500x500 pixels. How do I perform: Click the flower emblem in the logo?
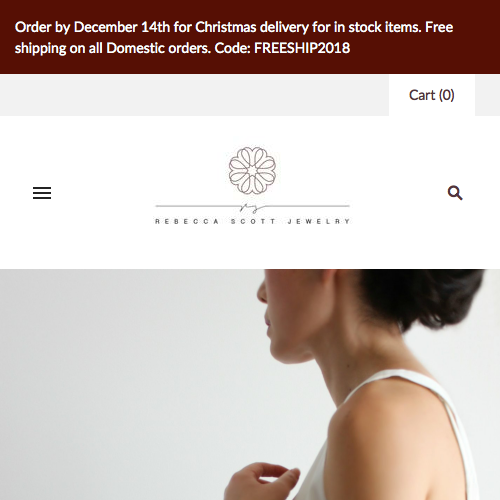click(252, 171)
